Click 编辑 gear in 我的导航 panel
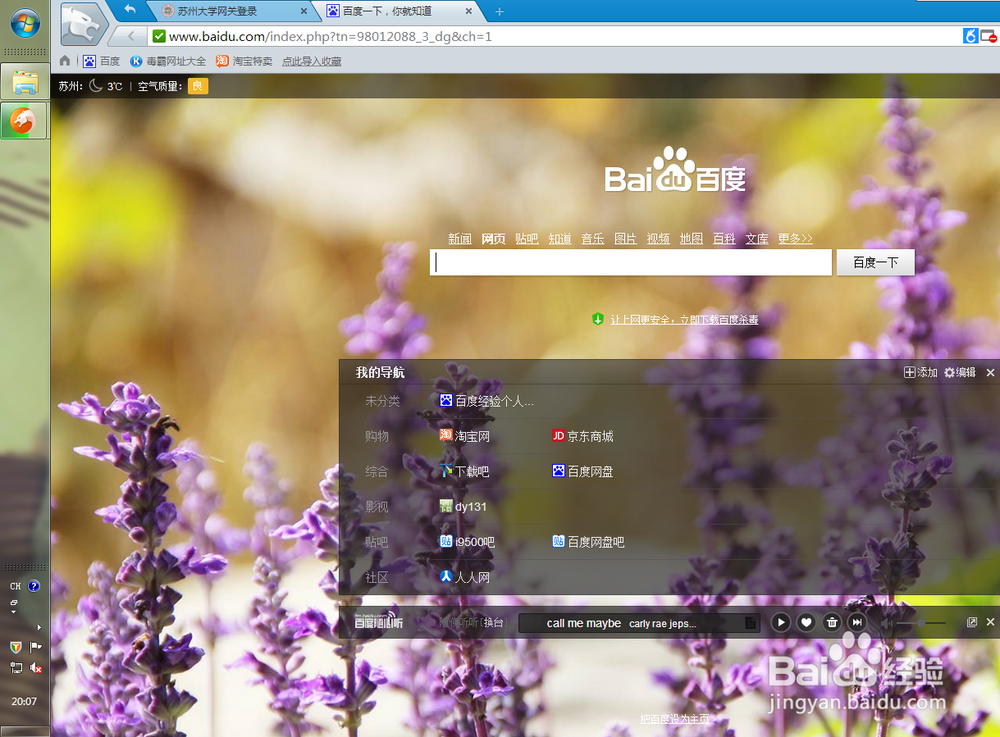 pyautogui.click(x=960, y=372)
